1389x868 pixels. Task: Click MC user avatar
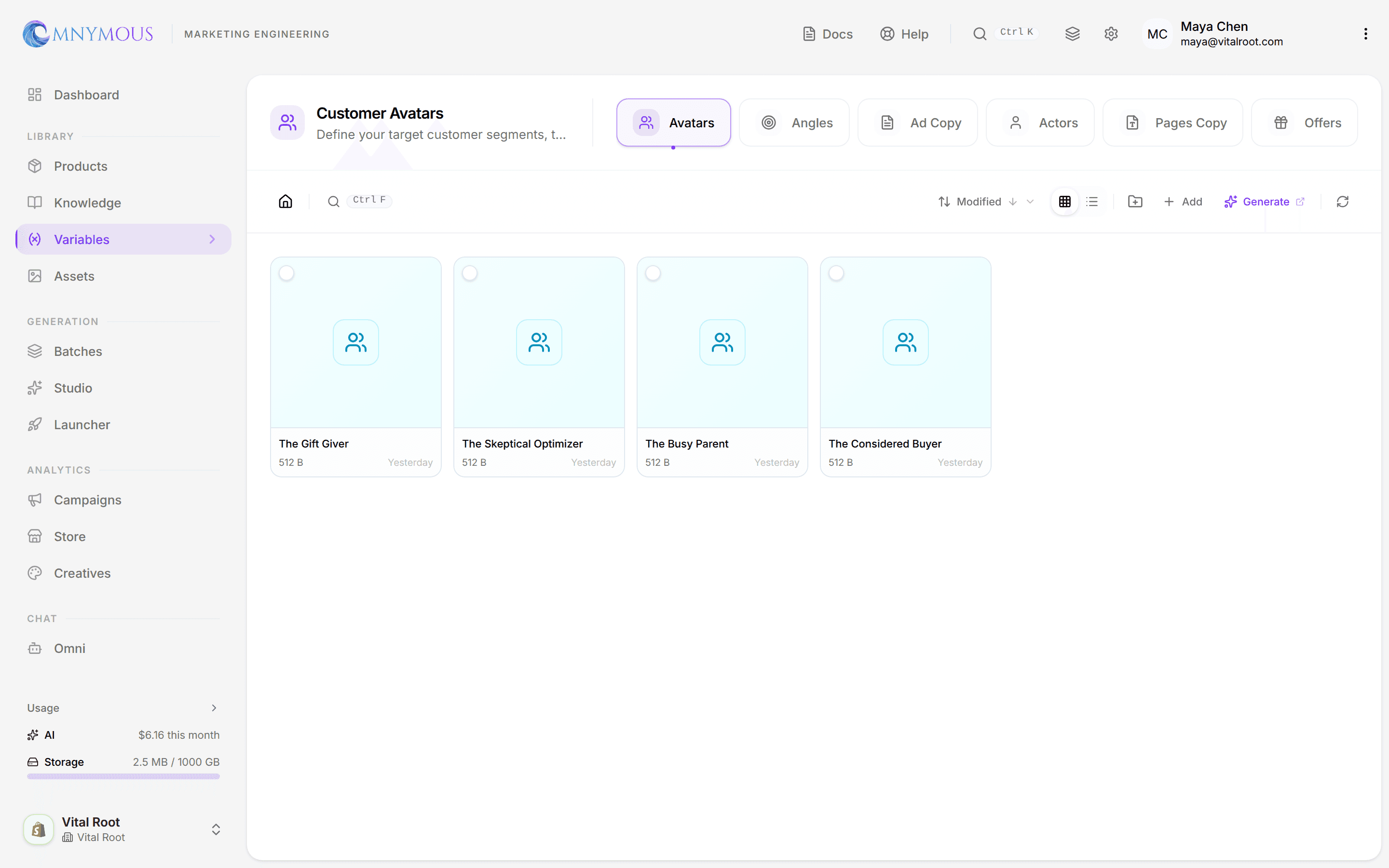[1157, 34]
